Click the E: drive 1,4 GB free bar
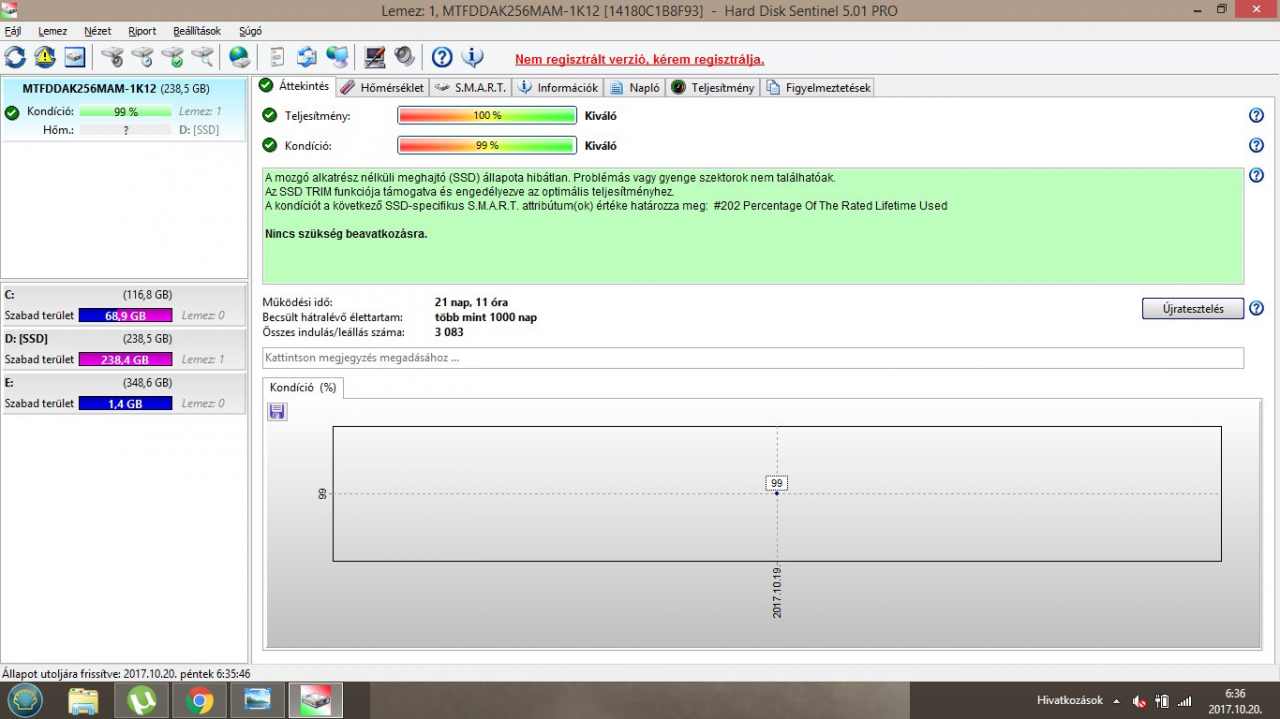The height and width of the screenshot is (719, 1280). click(x=125, y=404)
